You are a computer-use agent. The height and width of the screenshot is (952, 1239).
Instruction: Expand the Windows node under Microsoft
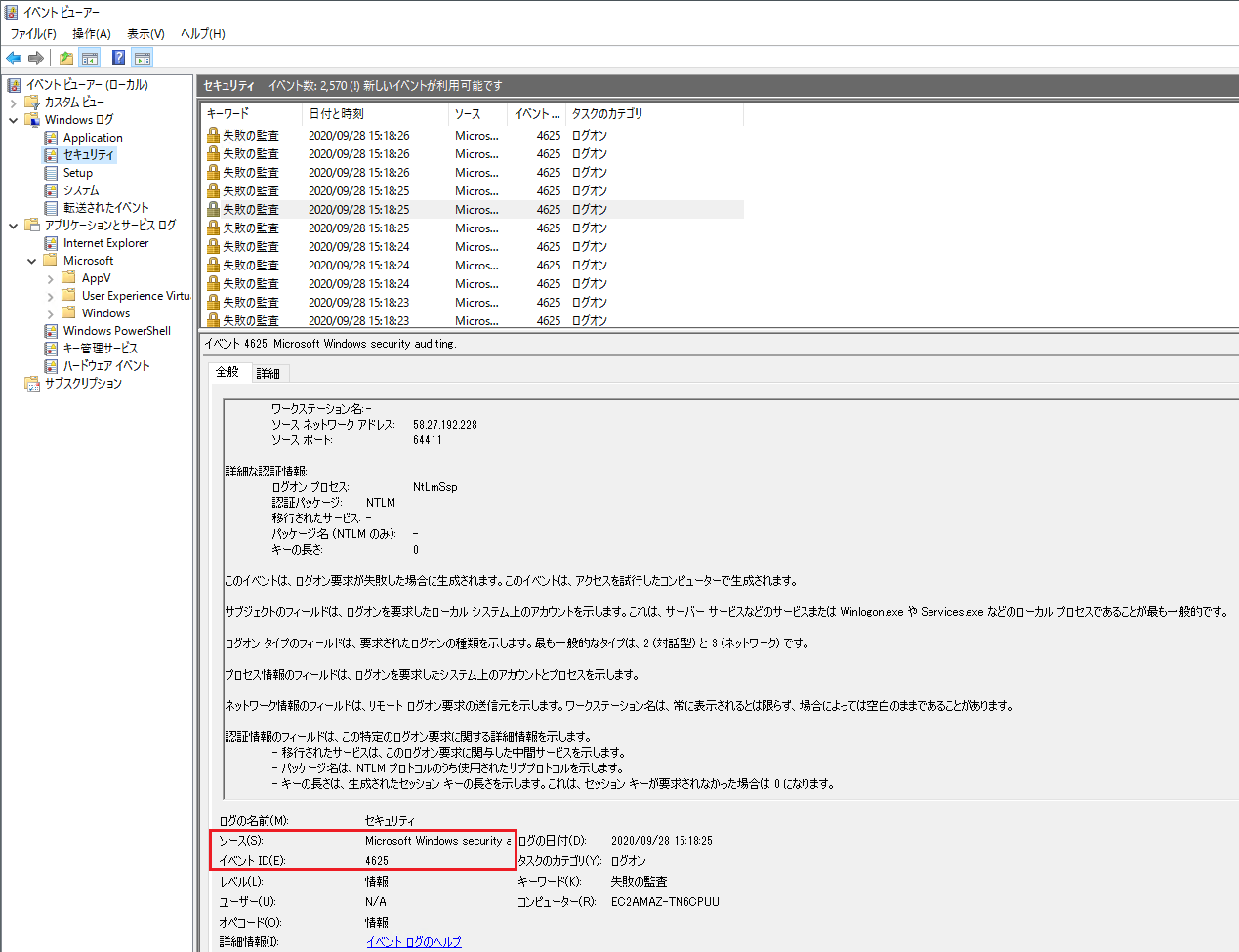point(50,313)
